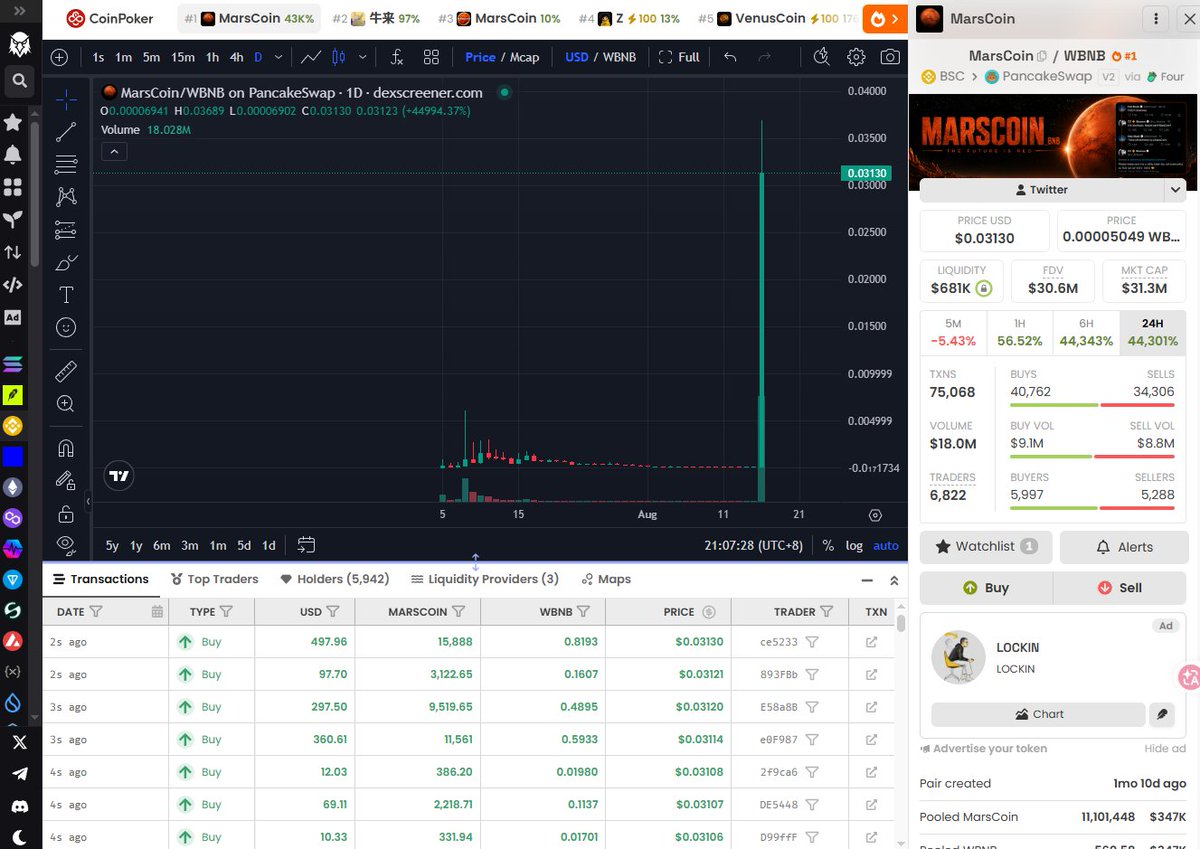This screenshot has height=849, width=1200.
Task: Switch chart to Mcap view
Action: pos(525,57)
